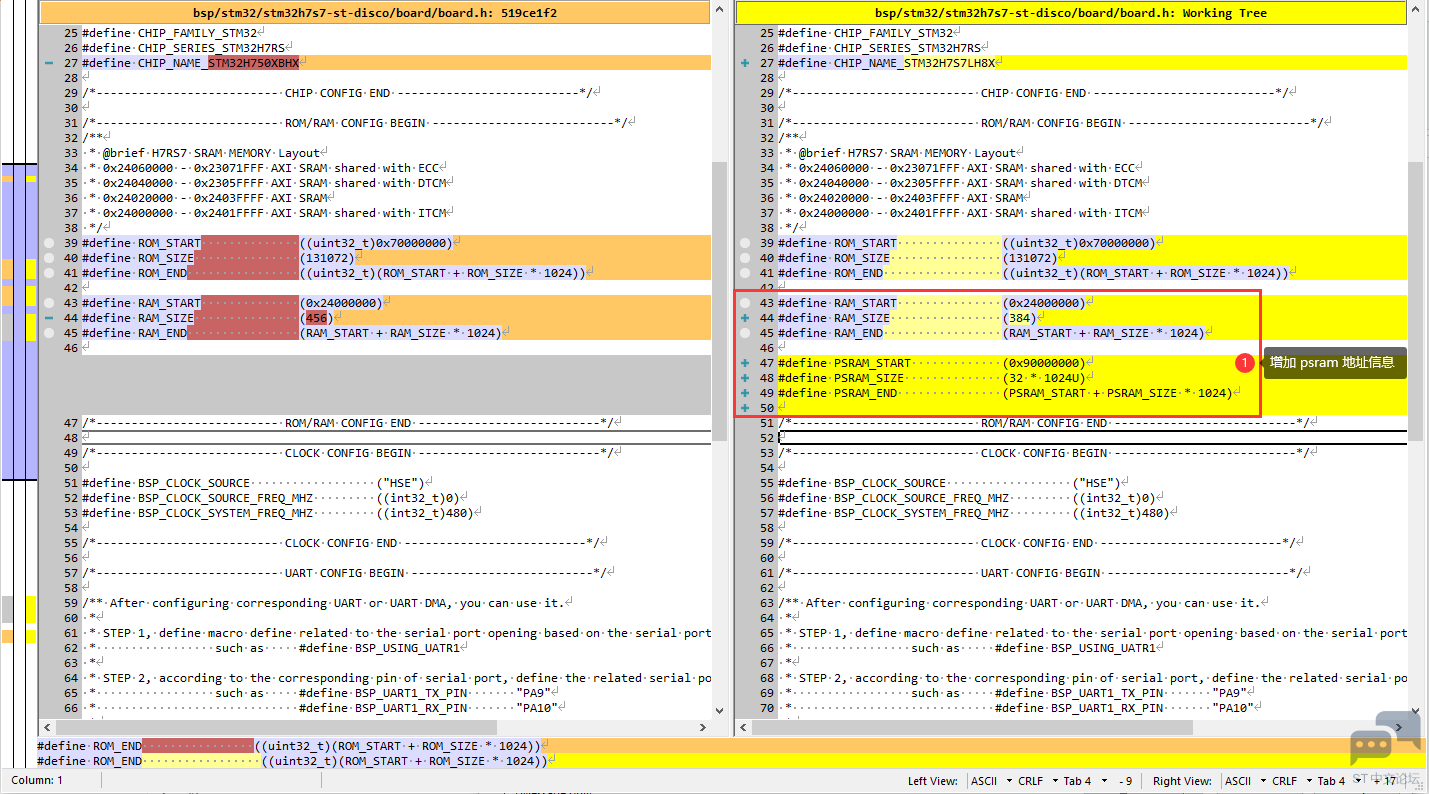The width and height of the screenshot is (1429, 794).
Task: Click circle marker beside right line 40 ROM_SIZE
Action: [x=744, y=258]
